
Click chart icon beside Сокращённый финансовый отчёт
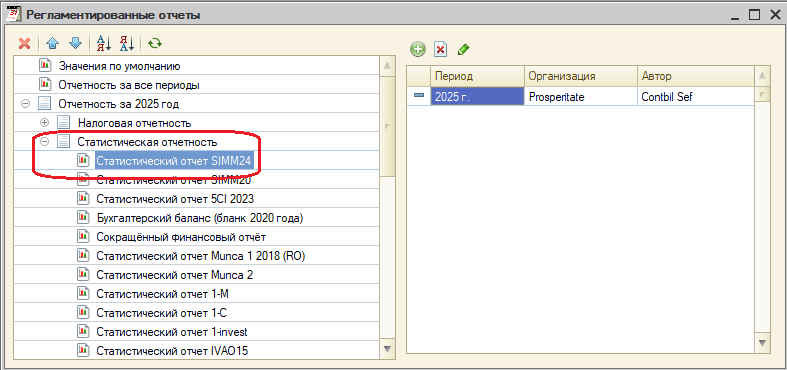point(83,236)
